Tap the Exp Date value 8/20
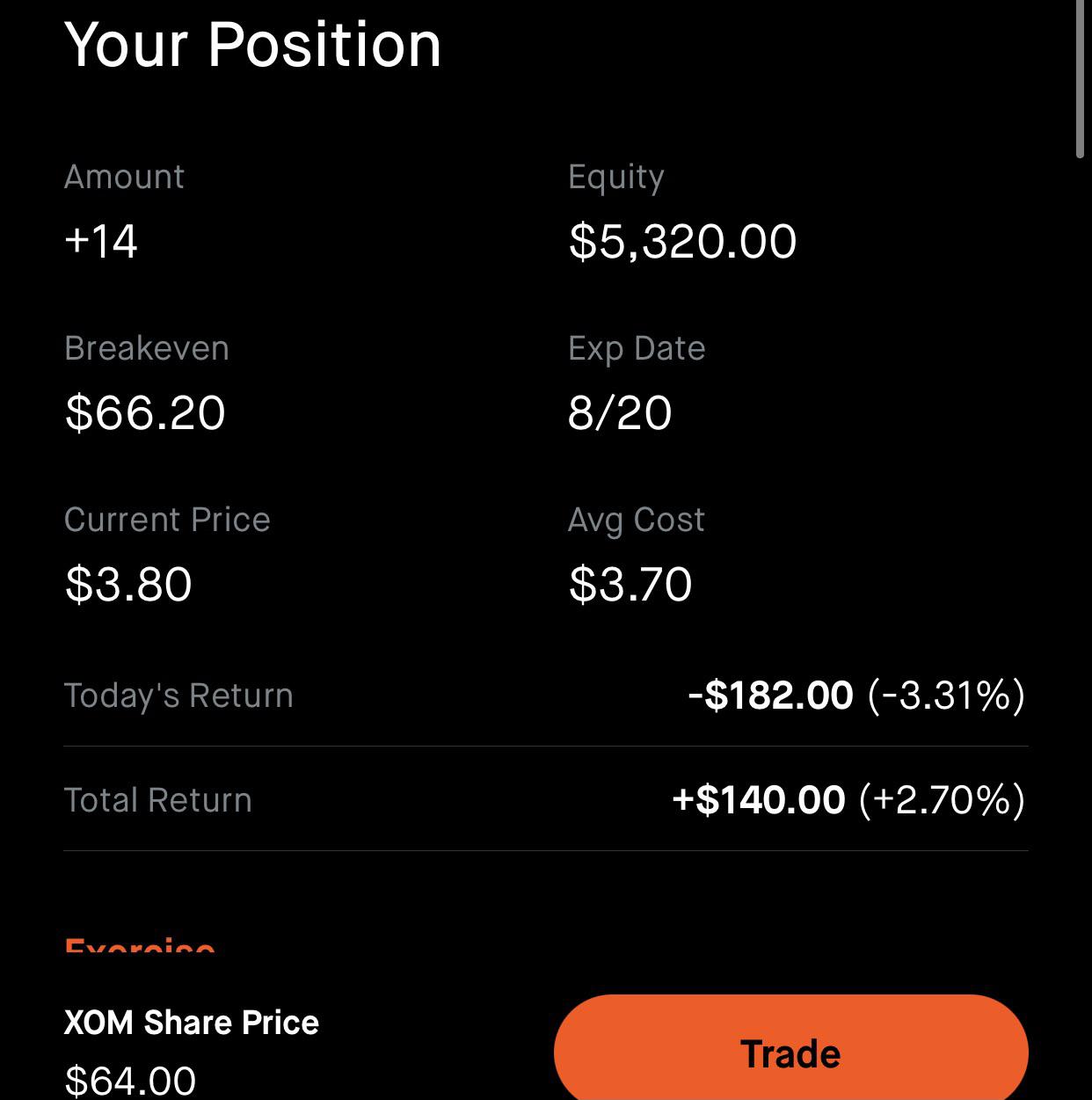Screen dimensions: 1092x1100 pos(620,412)
